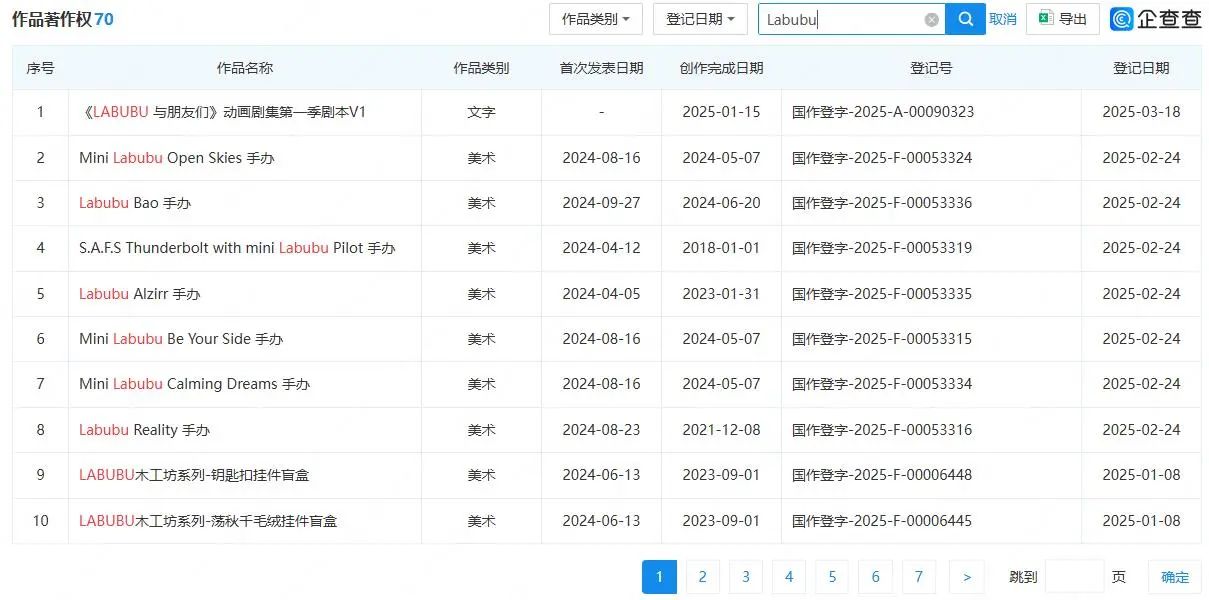Click the Labubu search input box

[840, 19]
